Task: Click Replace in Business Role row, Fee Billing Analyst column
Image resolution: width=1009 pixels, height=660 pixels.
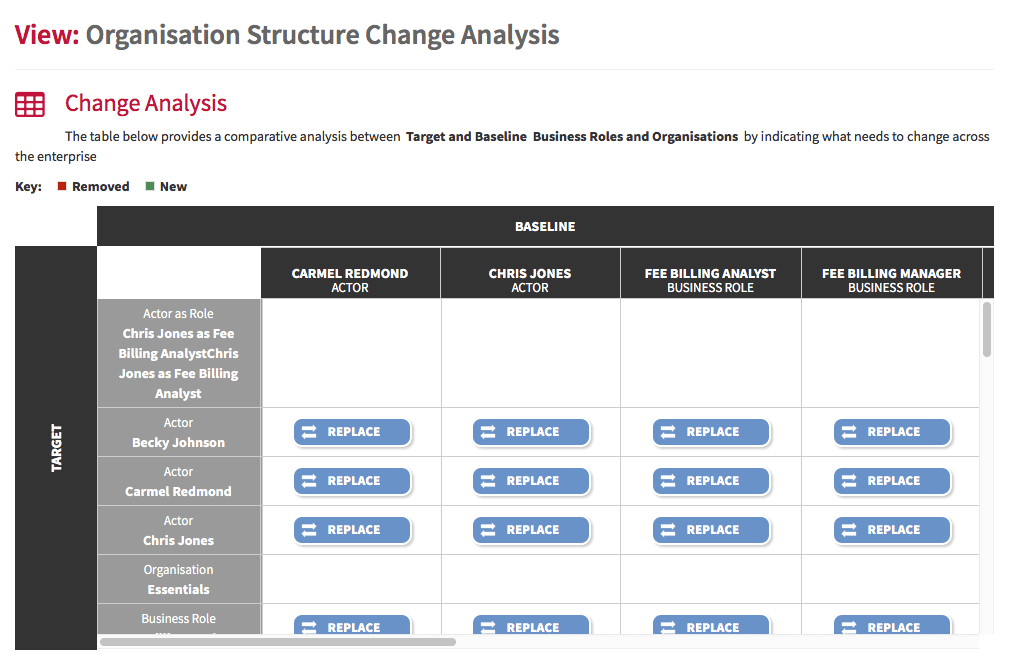Action: pyautogui.click(x=711, y=625)
